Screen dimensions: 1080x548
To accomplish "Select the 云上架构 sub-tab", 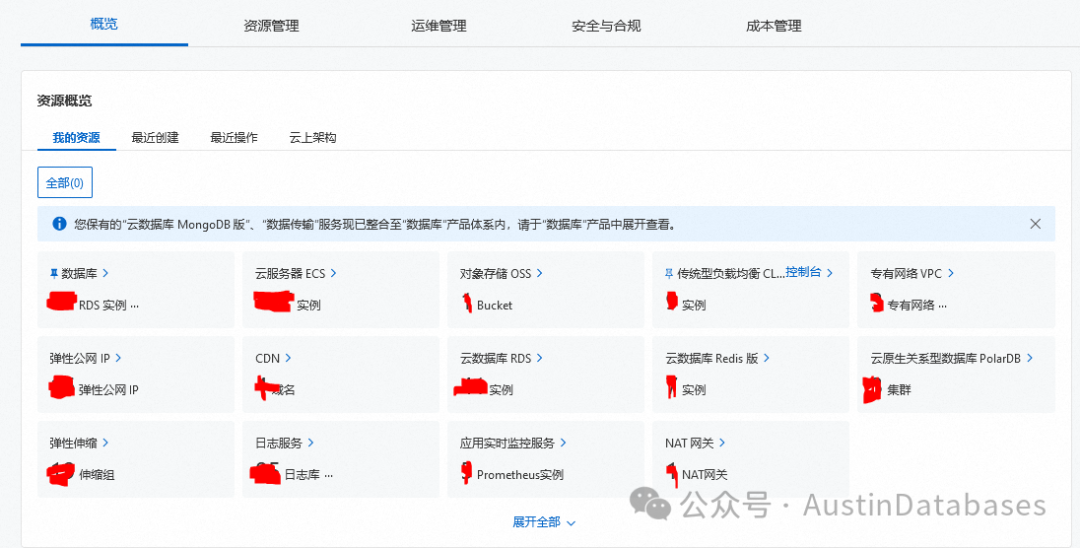I will (313, 137).
